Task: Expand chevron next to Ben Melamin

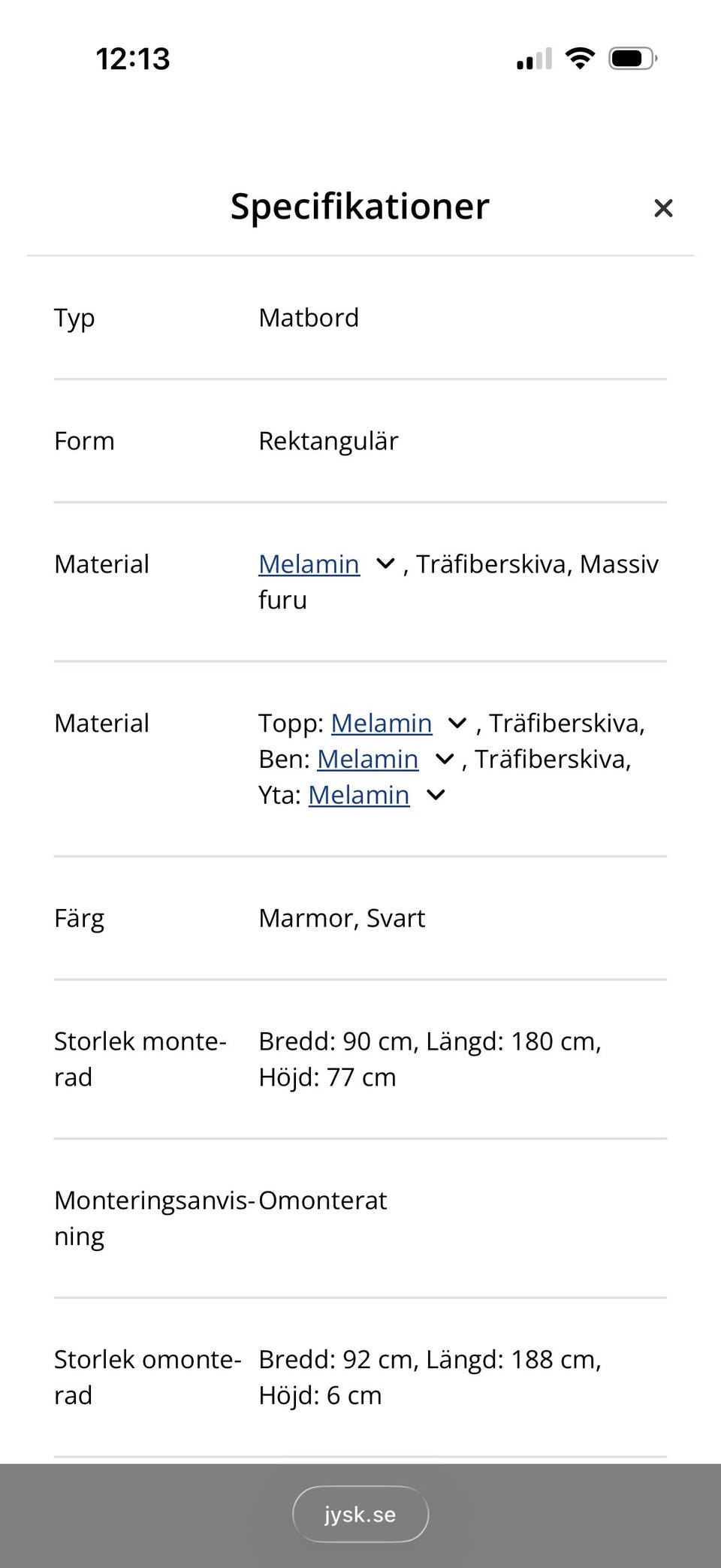Action: tap(445, 760)
